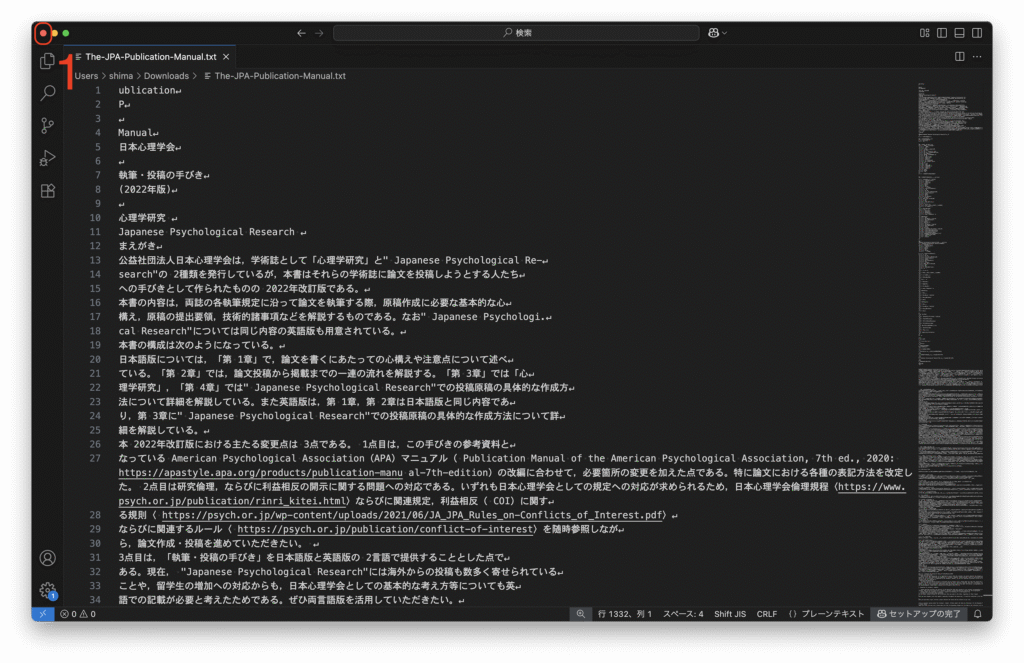Click the "Manual" text on line 4
Screen dimensions: 1024x663
tap(135, 133)
